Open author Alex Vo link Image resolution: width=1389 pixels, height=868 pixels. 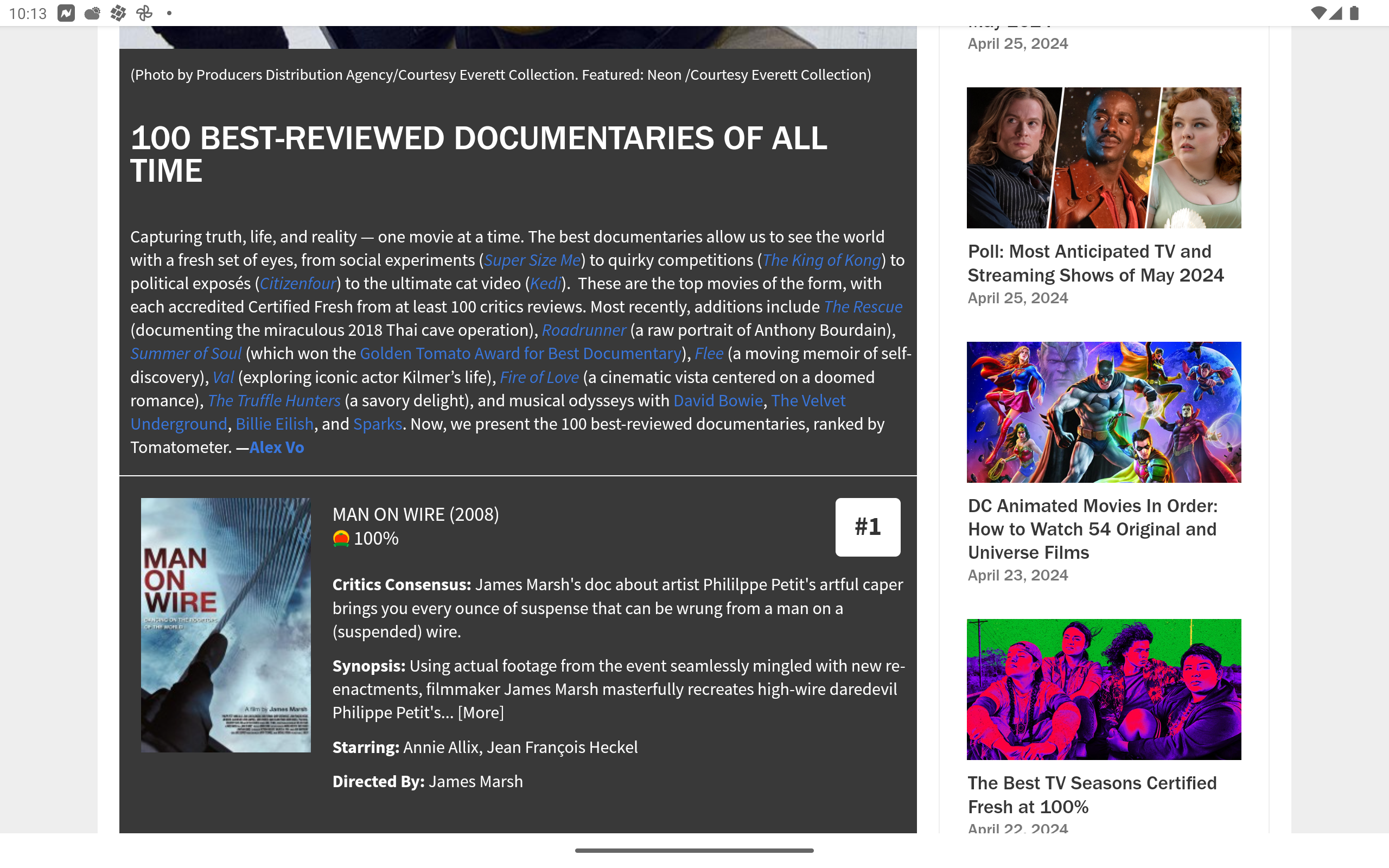(277, 447)
